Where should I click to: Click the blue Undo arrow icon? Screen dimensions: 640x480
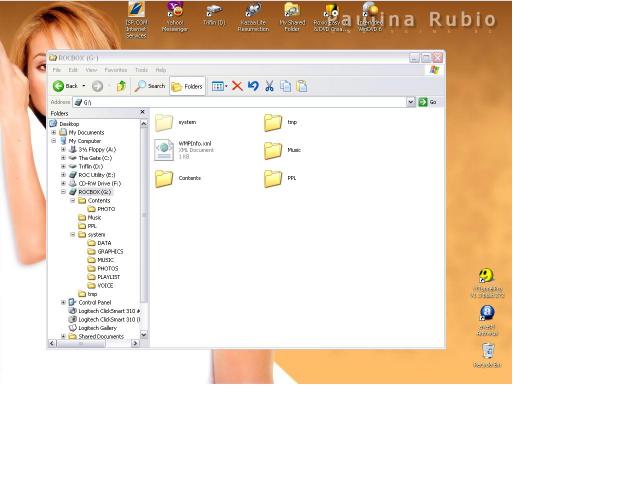[x=253, y=86]
